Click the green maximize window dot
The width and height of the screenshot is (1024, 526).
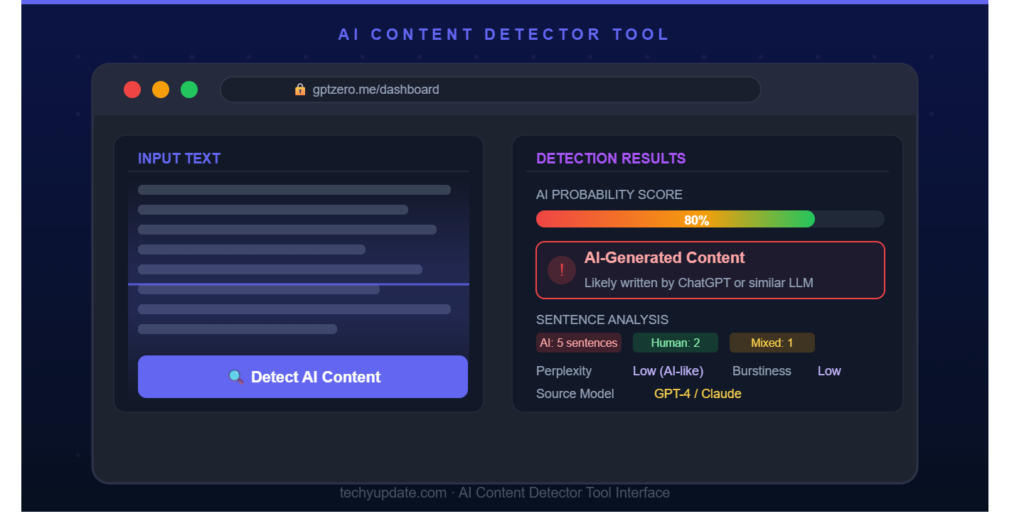tap(189, 90)
